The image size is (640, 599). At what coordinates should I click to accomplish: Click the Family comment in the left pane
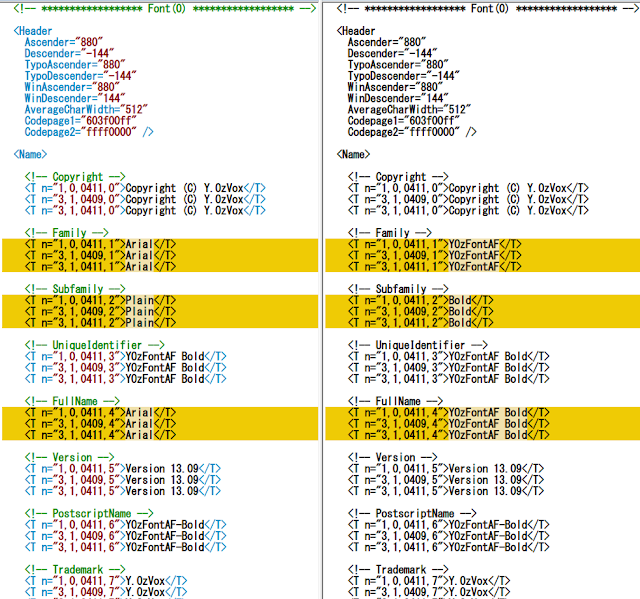tap(66, 233)
